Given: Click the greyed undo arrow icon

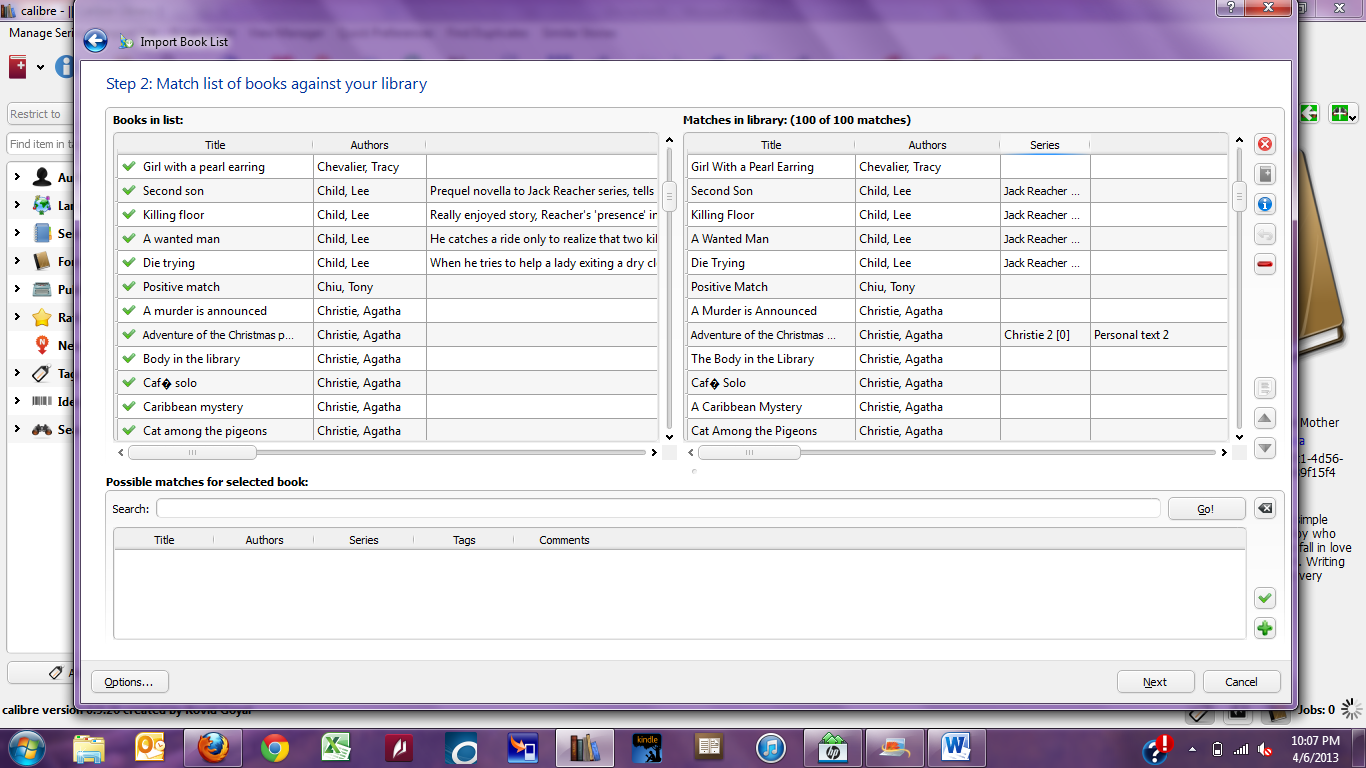Looking at the screenshot, I should coord(1265,235).
